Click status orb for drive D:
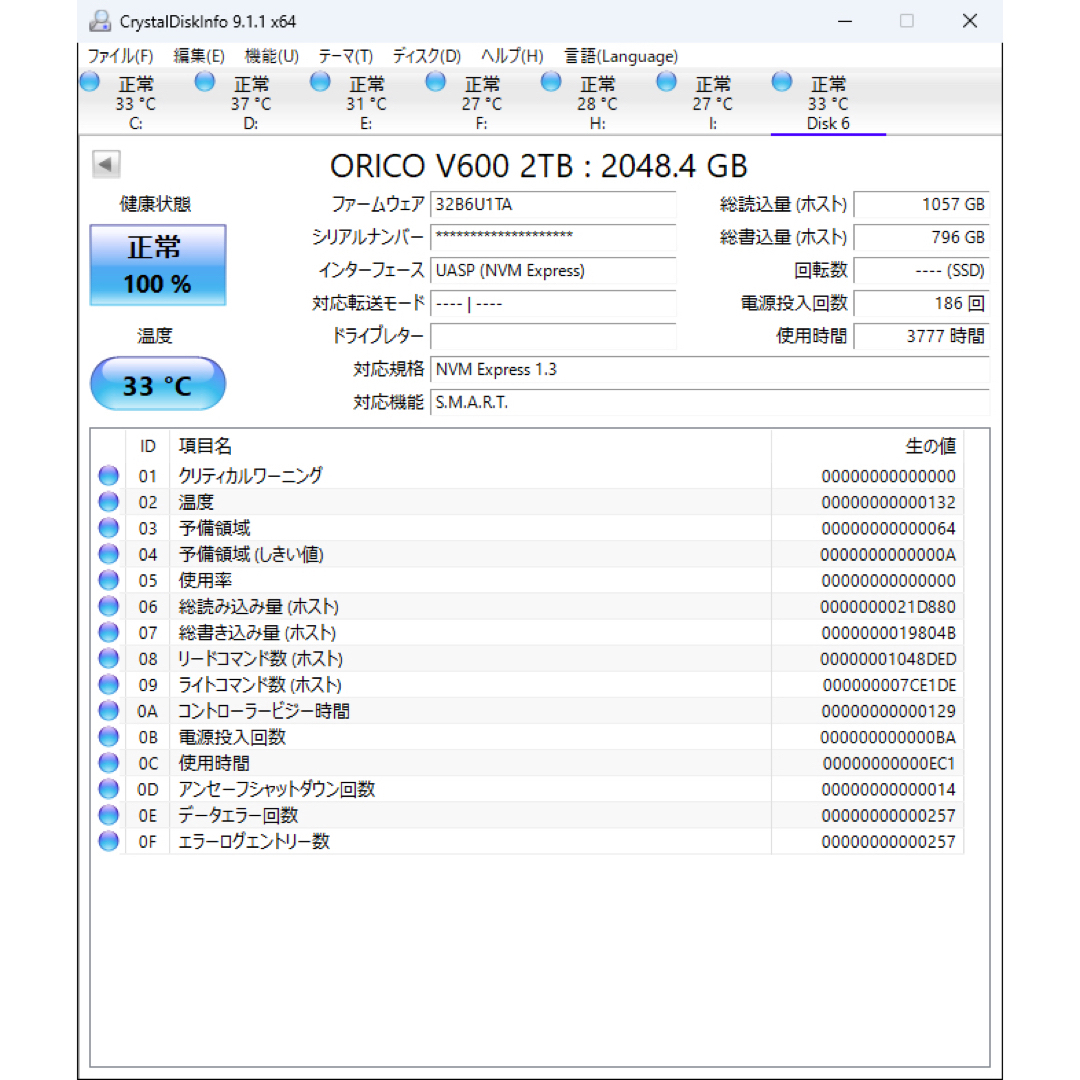This screenshot has height=1080, width=1080. click(205, 81)
